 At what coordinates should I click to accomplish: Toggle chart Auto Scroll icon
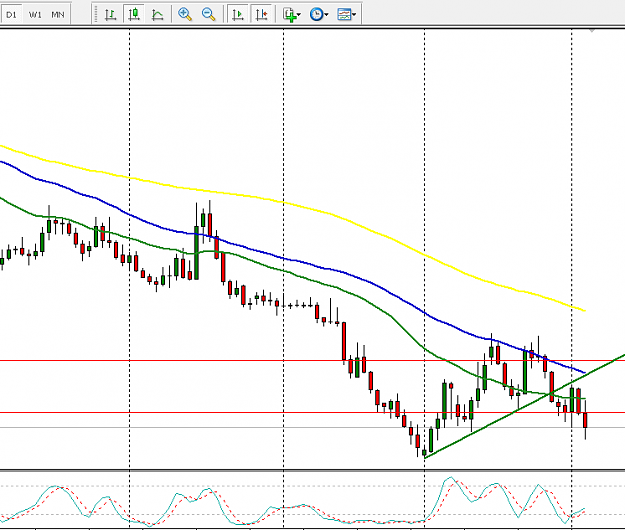[x=238, y=15]
